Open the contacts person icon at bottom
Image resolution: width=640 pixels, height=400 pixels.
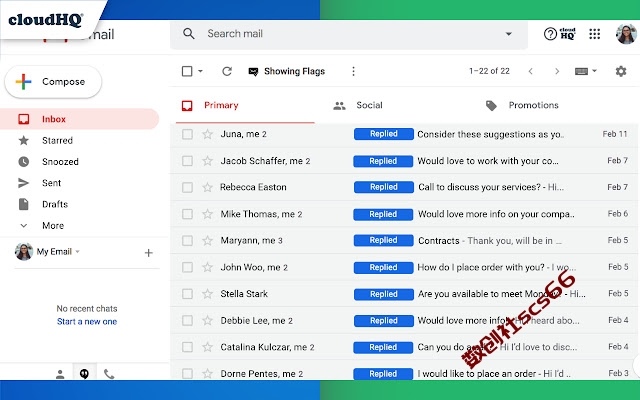pos(60,374)
